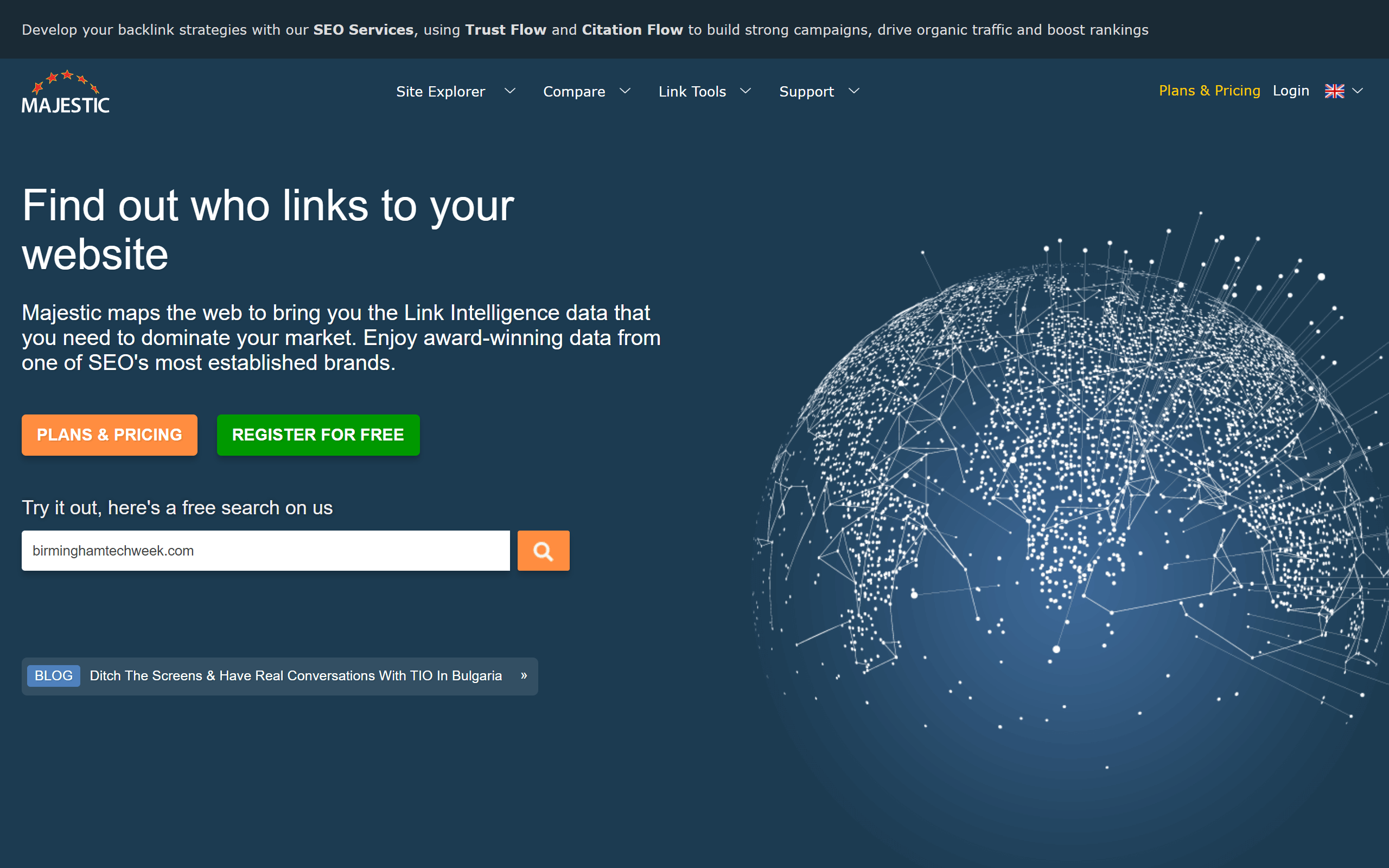Viewport: 1389px width, 868px height.
Task: Expand the Compare dropdown chevron
Action: coord(625,91)
